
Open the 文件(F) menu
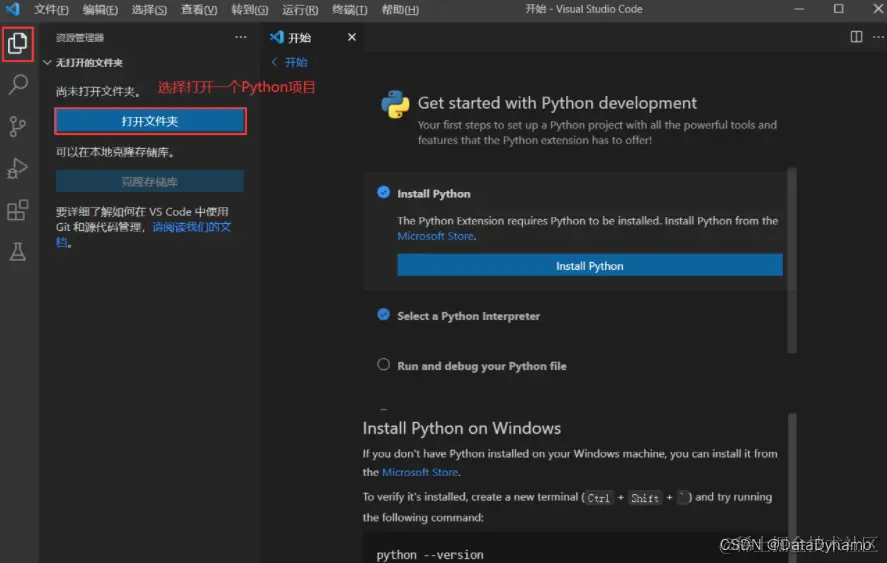click(51, 10)
